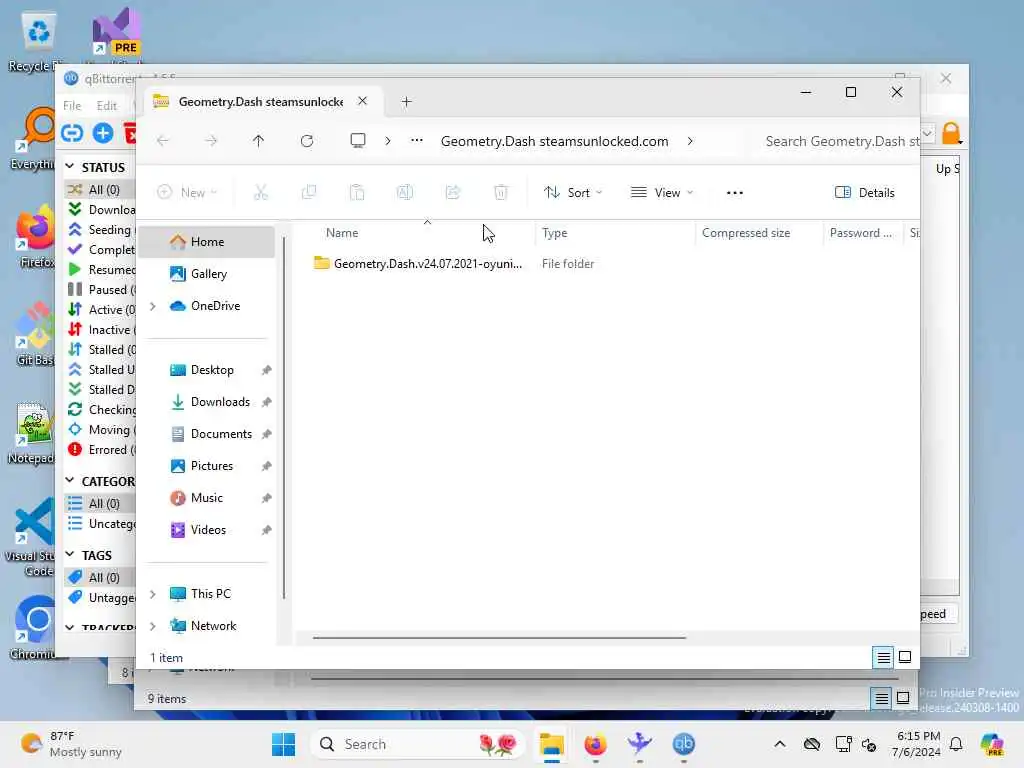Expand the Network tree node

click(x=153, y=626)
